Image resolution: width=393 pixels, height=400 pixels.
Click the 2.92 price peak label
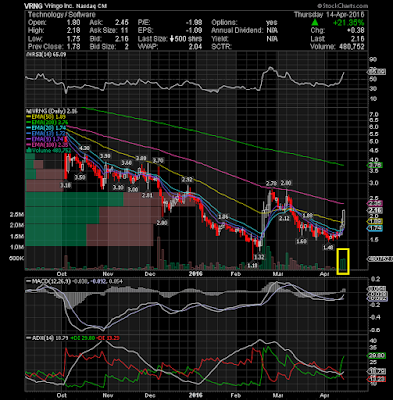[x=187, y=179]
